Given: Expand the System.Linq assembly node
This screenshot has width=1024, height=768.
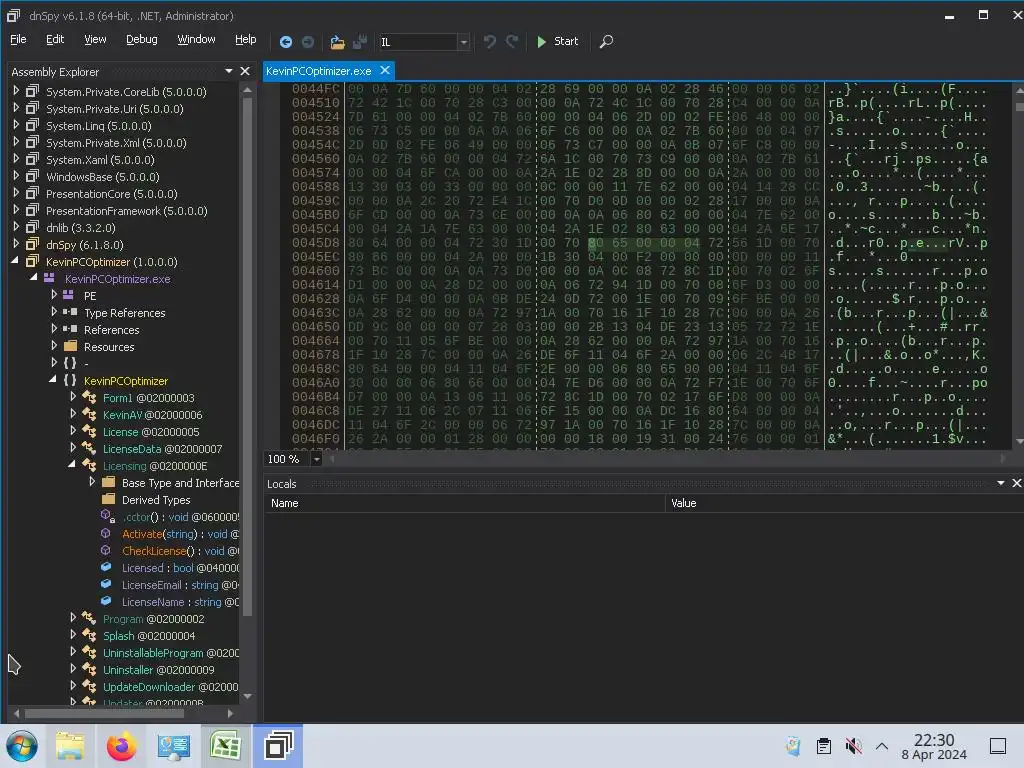Looking at the screenshot, I should [16, 125].
